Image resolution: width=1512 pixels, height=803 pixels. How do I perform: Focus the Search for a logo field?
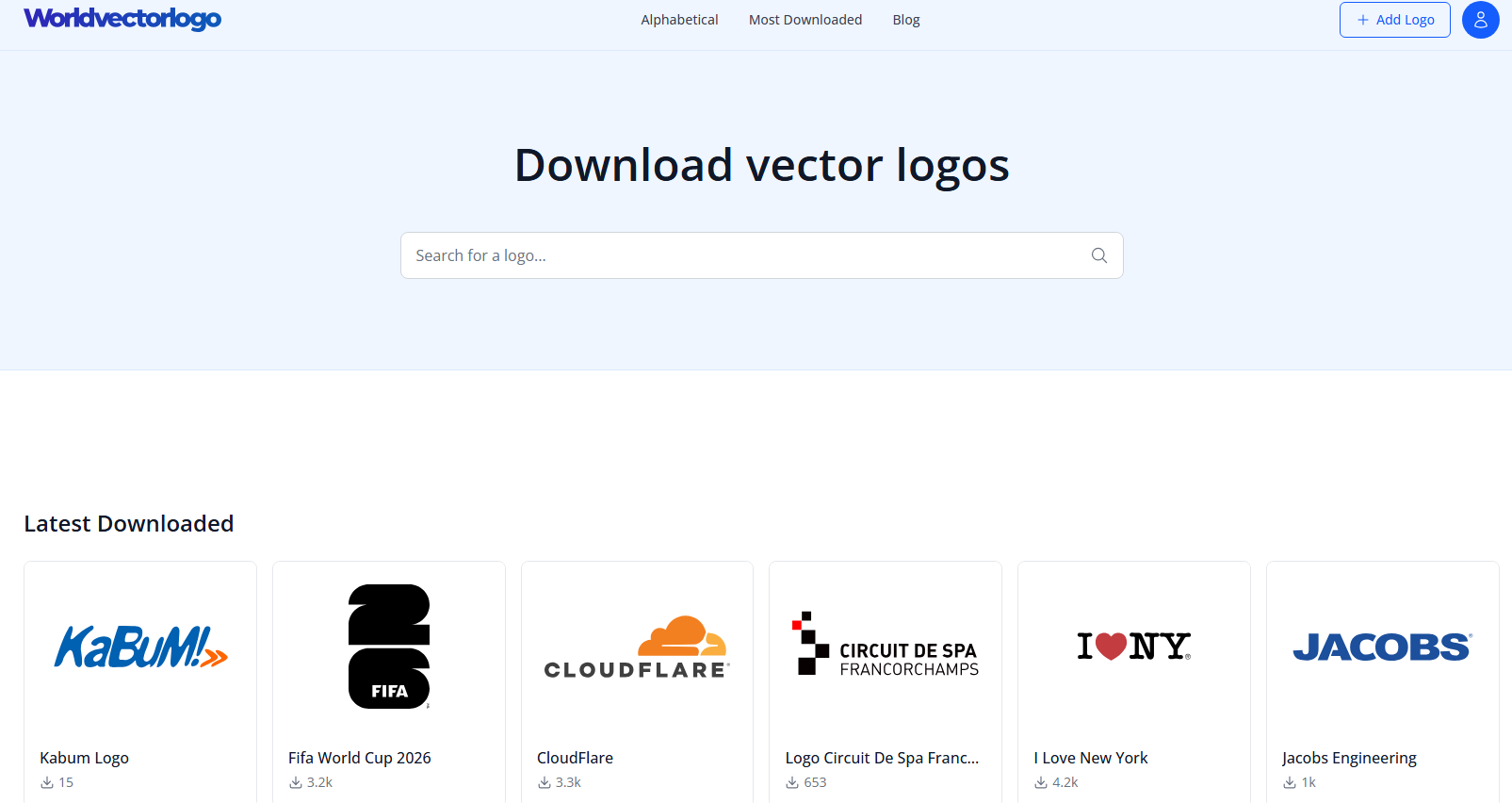click(x=761, y=255)
